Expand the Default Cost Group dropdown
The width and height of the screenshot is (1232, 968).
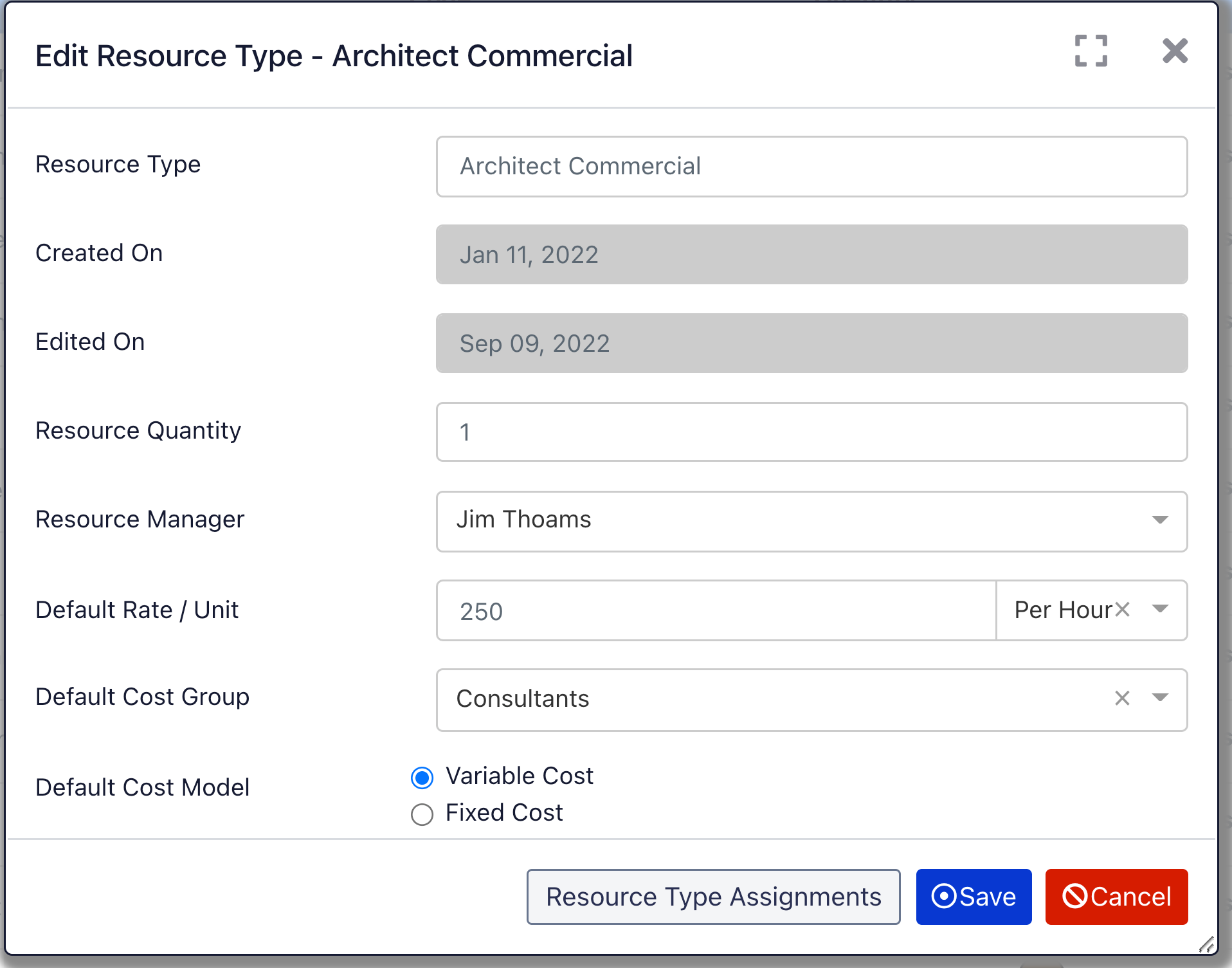pos(1160,699)
